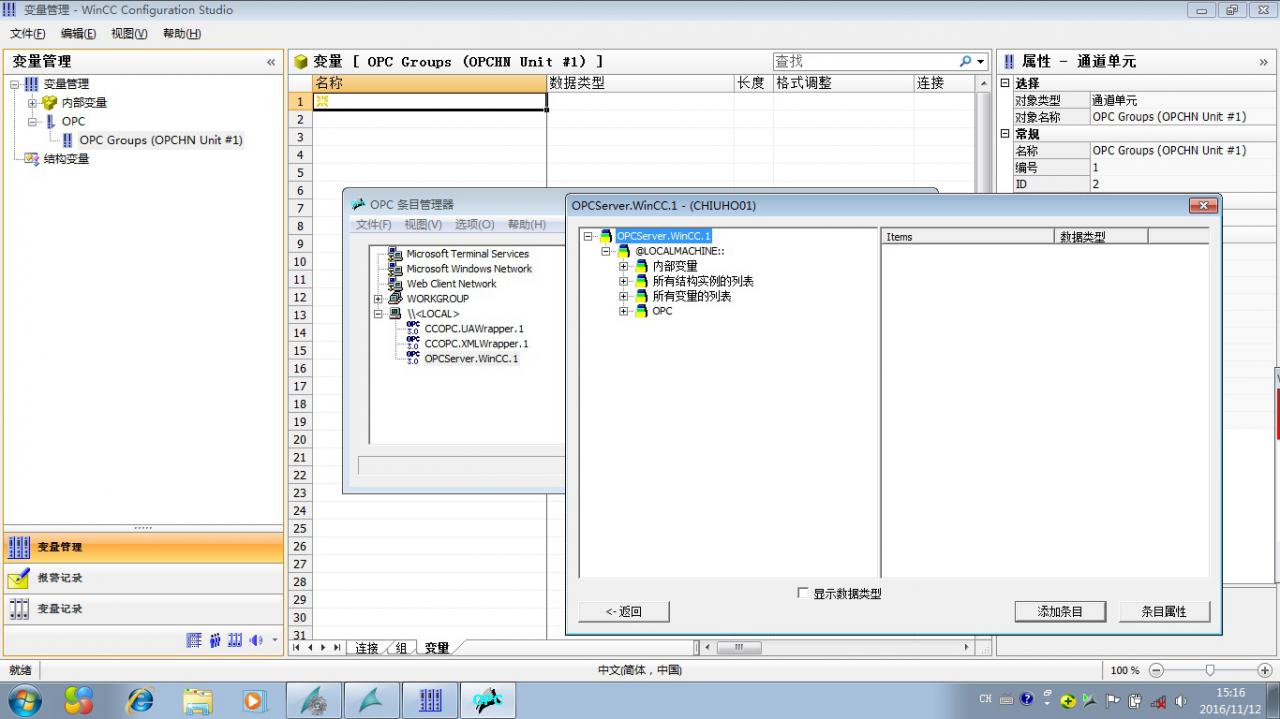This screenshot has width=1280, height=719.
Task: Open Windows Explorer folder on taskbar
Action: coord(198,700)
